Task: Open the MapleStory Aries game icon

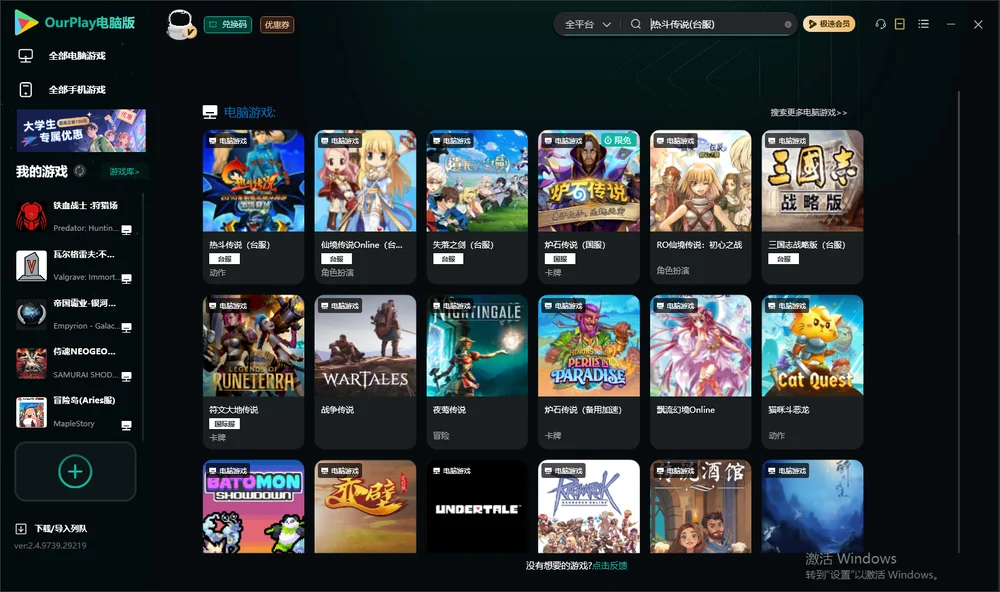Action: tap(31, 412)
